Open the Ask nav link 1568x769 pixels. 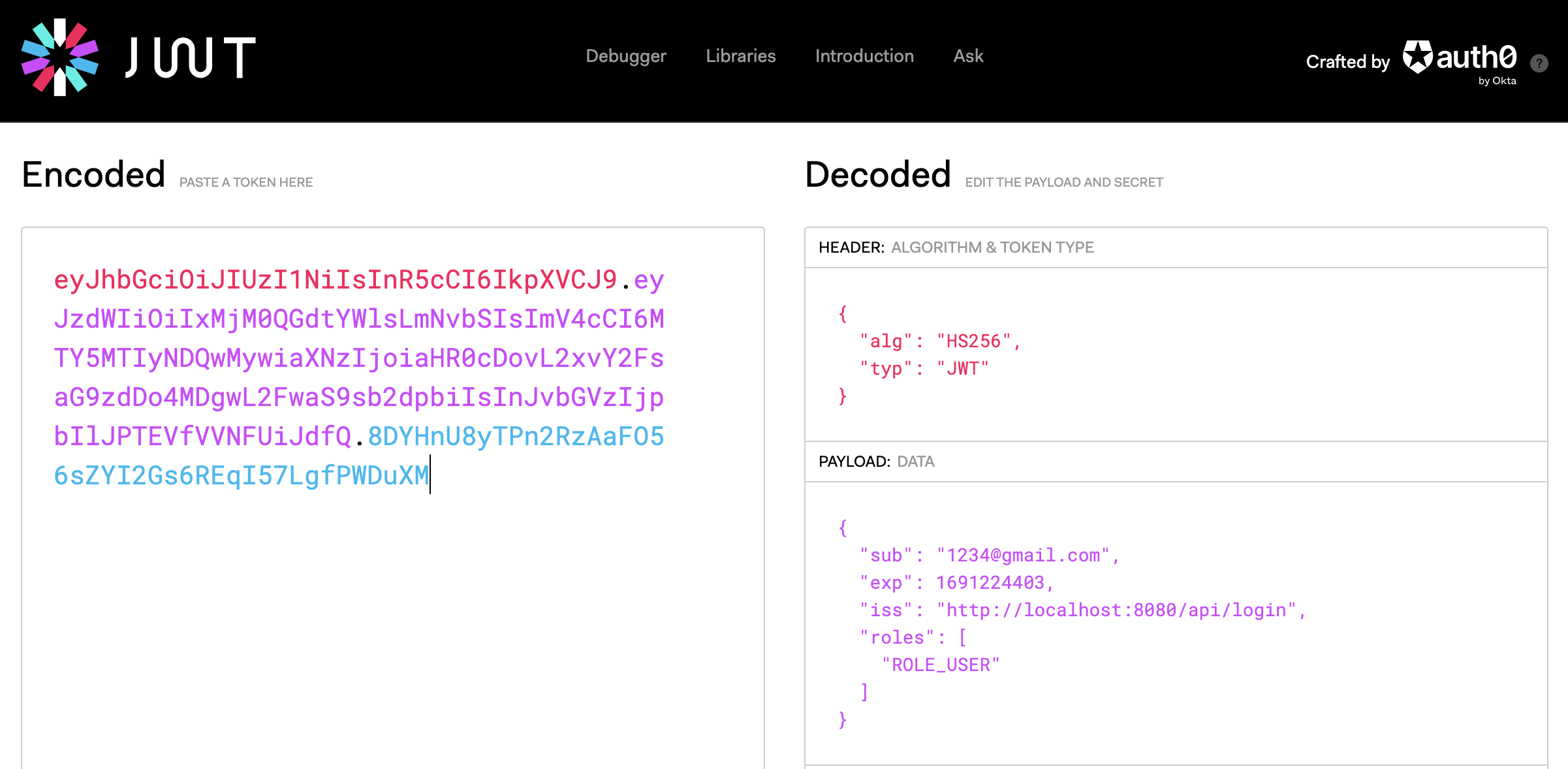coord(967,56)
